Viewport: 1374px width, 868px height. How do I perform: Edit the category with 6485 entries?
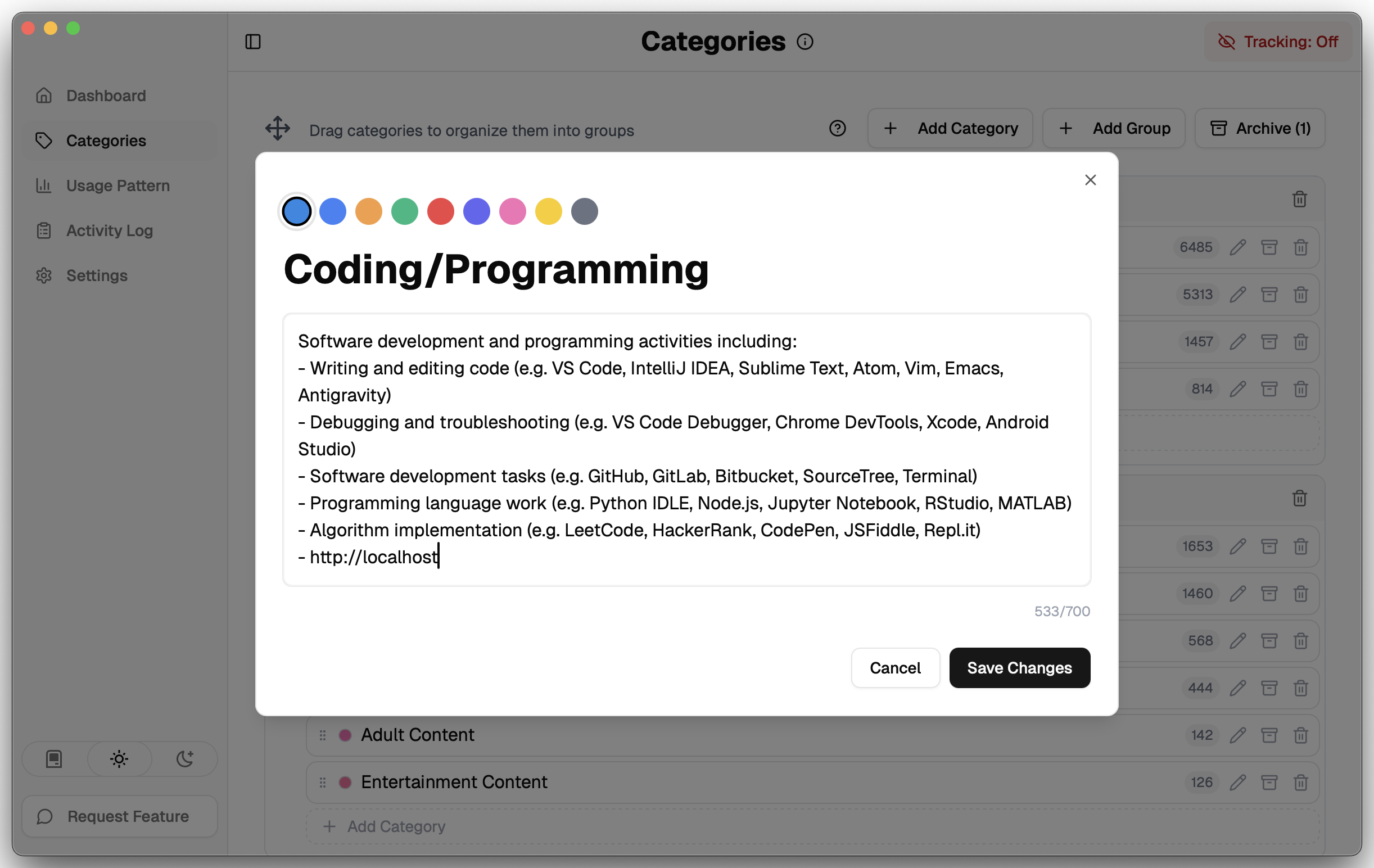1238,247
